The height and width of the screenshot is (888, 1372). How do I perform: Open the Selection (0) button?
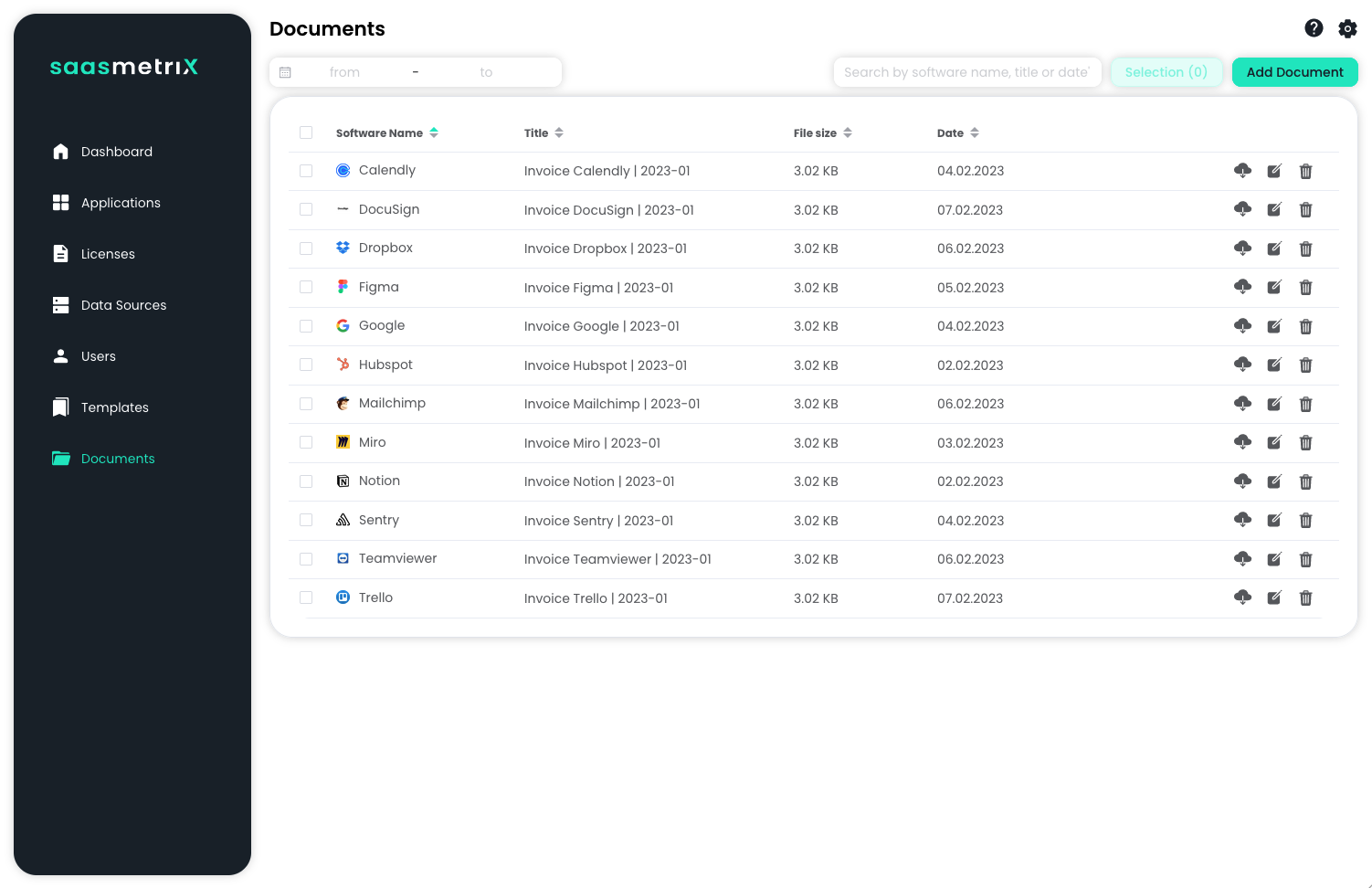coord(1166,72)
